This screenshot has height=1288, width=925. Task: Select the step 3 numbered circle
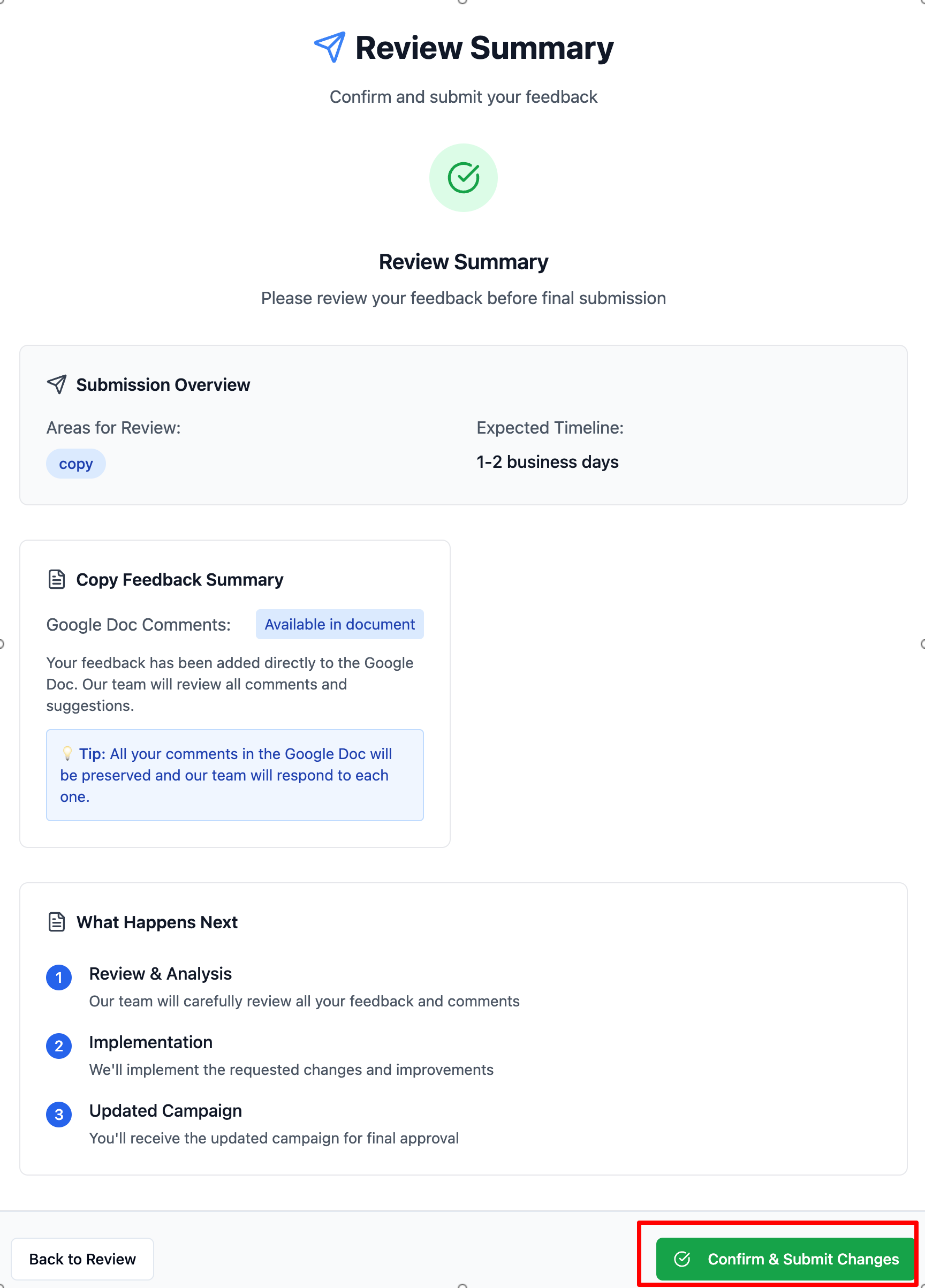point(59,1114)
